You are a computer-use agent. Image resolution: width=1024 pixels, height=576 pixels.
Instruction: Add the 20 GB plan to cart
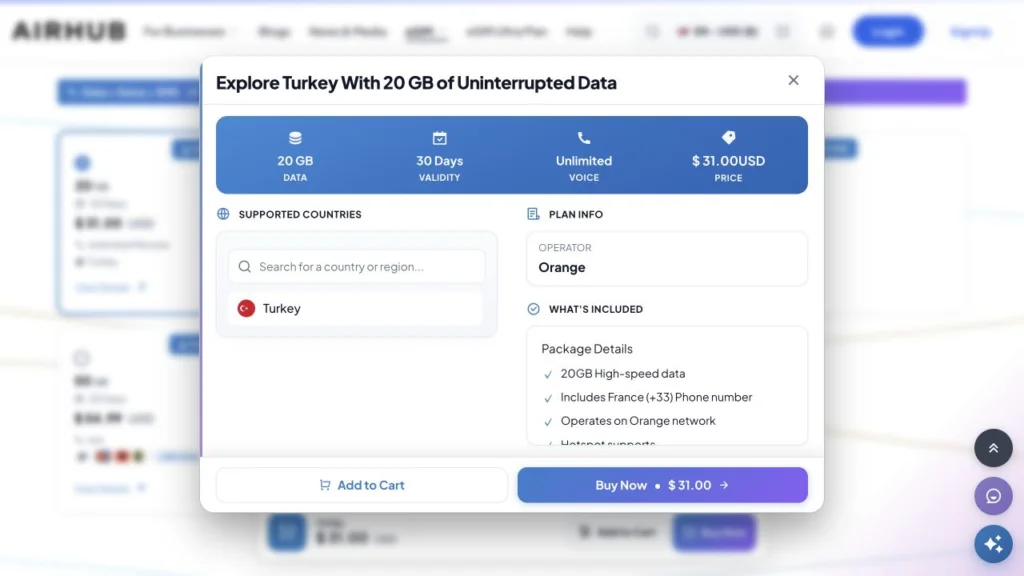tap(362, 485)
